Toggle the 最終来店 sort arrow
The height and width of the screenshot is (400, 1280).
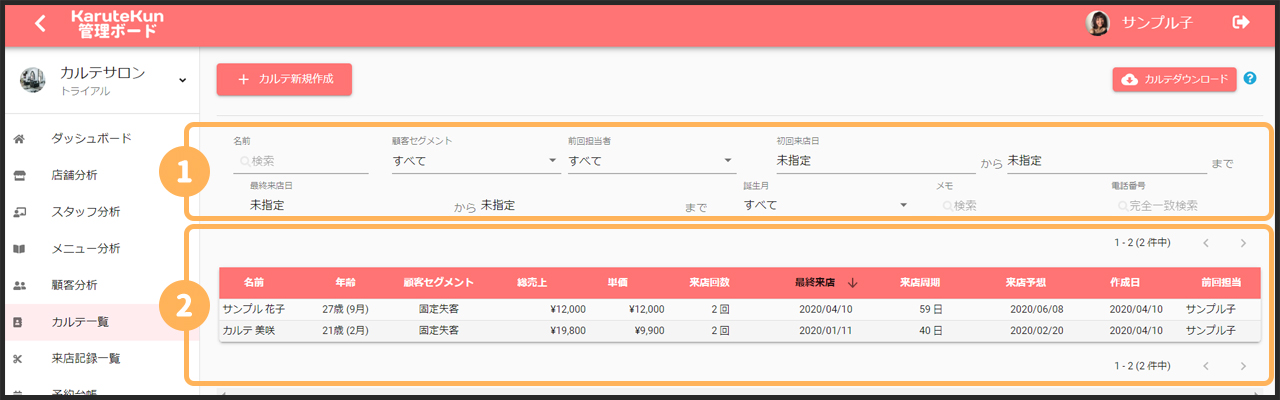click(x=852, y=282)
